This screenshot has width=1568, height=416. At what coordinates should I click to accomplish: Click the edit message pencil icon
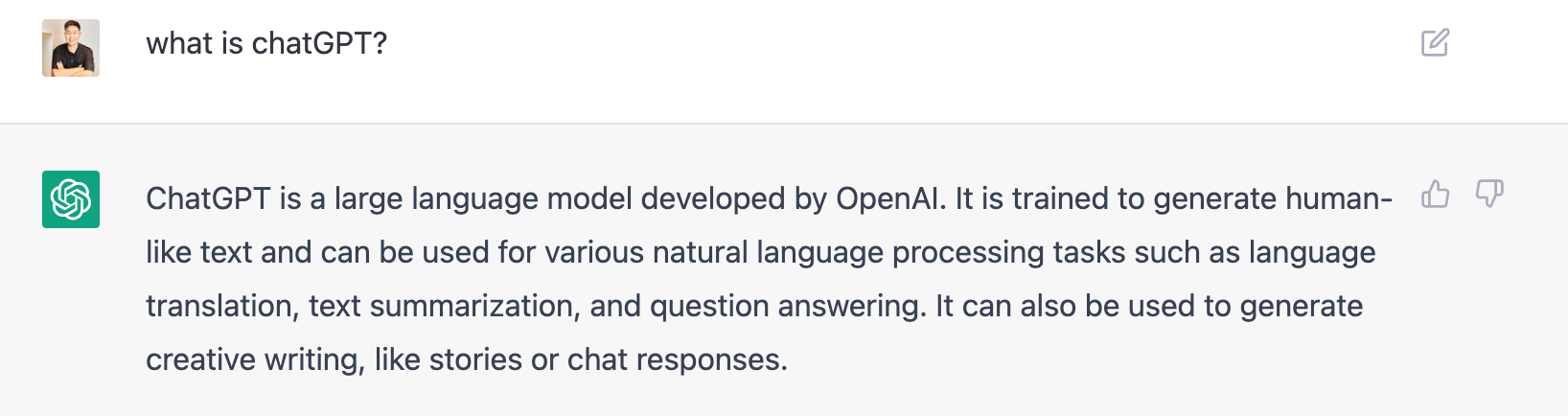pyautogui.click(x=1435, y=43)
